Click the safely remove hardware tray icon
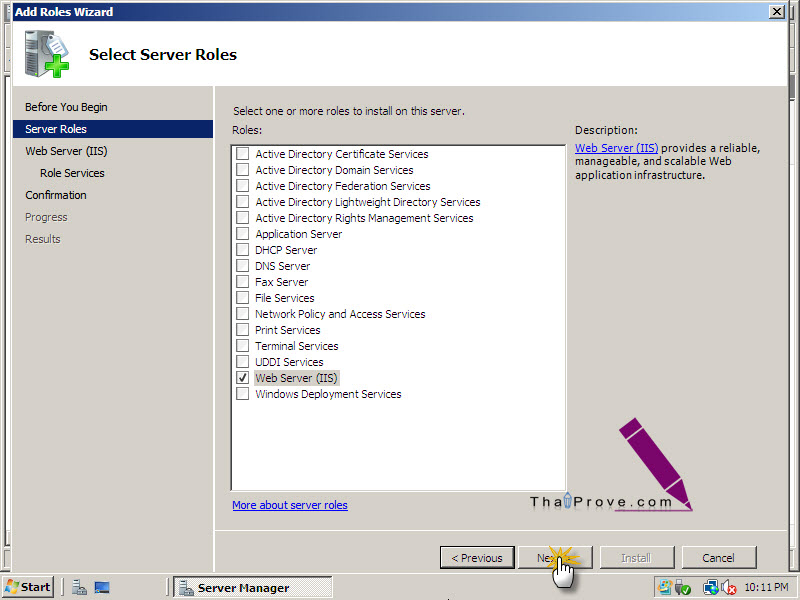Screen dimensions: 800x600 coord(683,587)
